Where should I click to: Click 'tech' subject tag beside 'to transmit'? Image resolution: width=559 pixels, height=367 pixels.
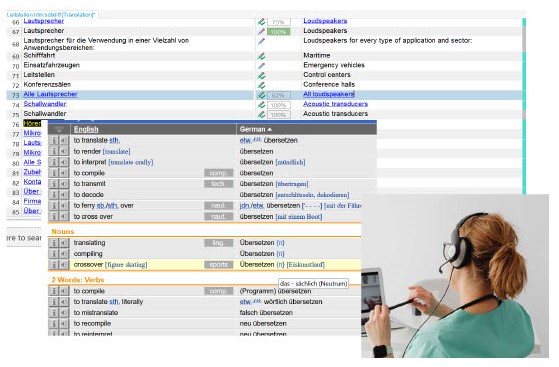(x=219, y=184)
